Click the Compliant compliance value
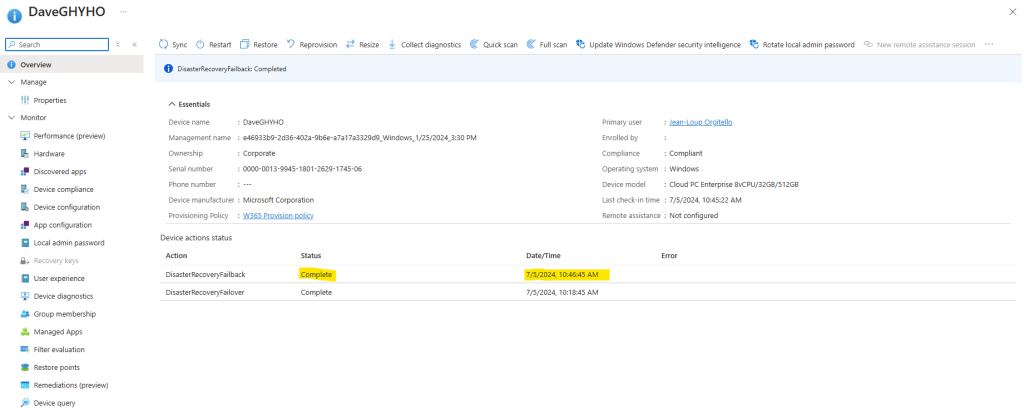Image resolution: width=1024 pixels, height=415 pixels. [x=686, y=154]
